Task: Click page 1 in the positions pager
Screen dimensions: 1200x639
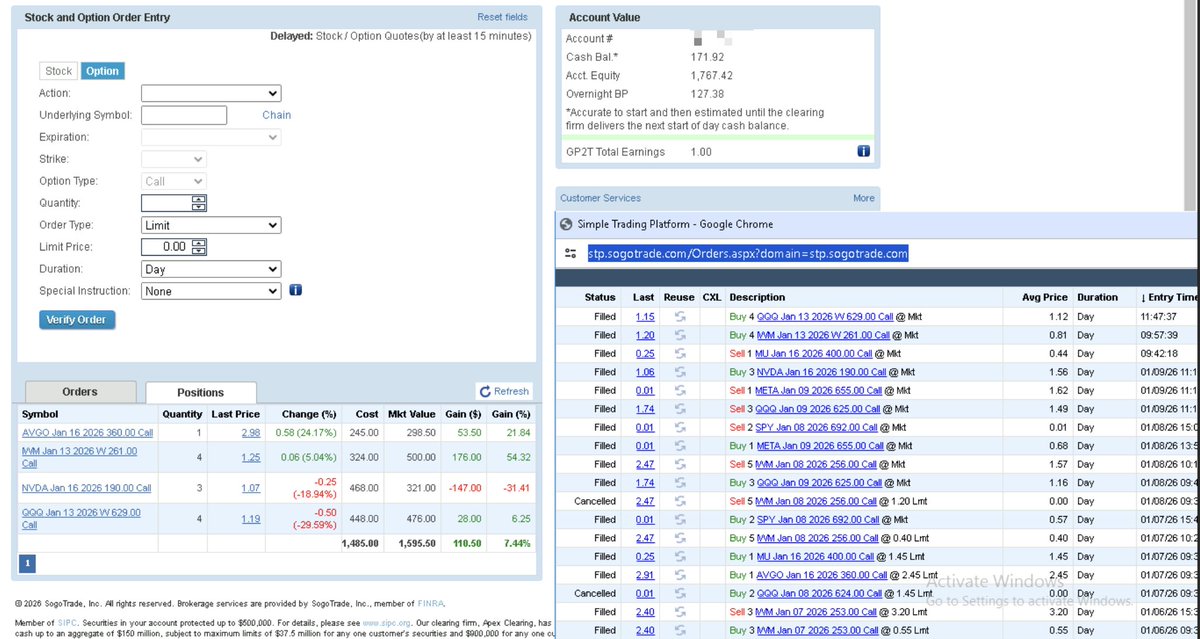Action: (27, 564)
